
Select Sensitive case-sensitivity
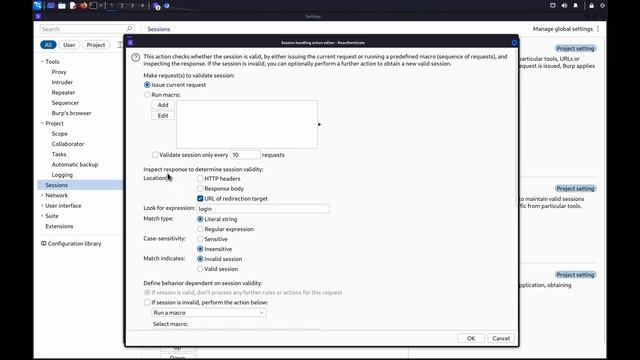200,239
